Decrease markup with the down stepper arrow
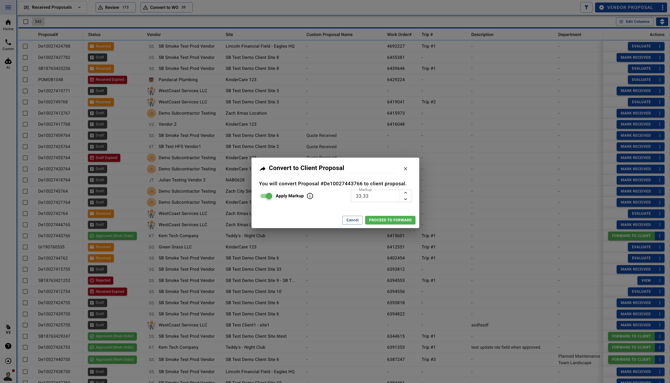 (x=406, y=199)
